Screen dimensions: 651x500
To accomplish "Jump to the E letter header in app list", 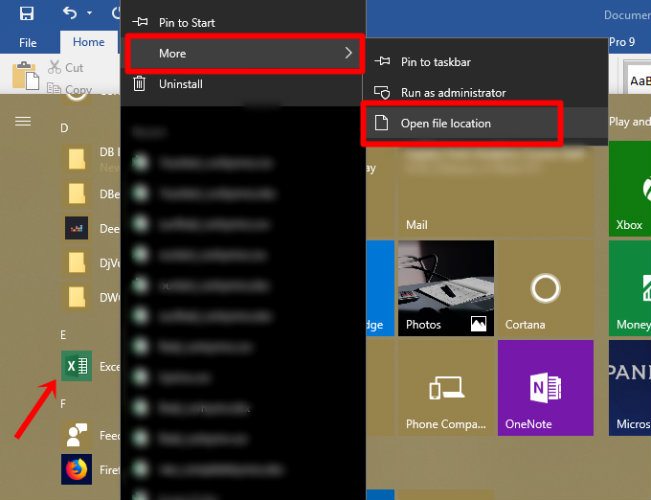I will coord(63,335).
